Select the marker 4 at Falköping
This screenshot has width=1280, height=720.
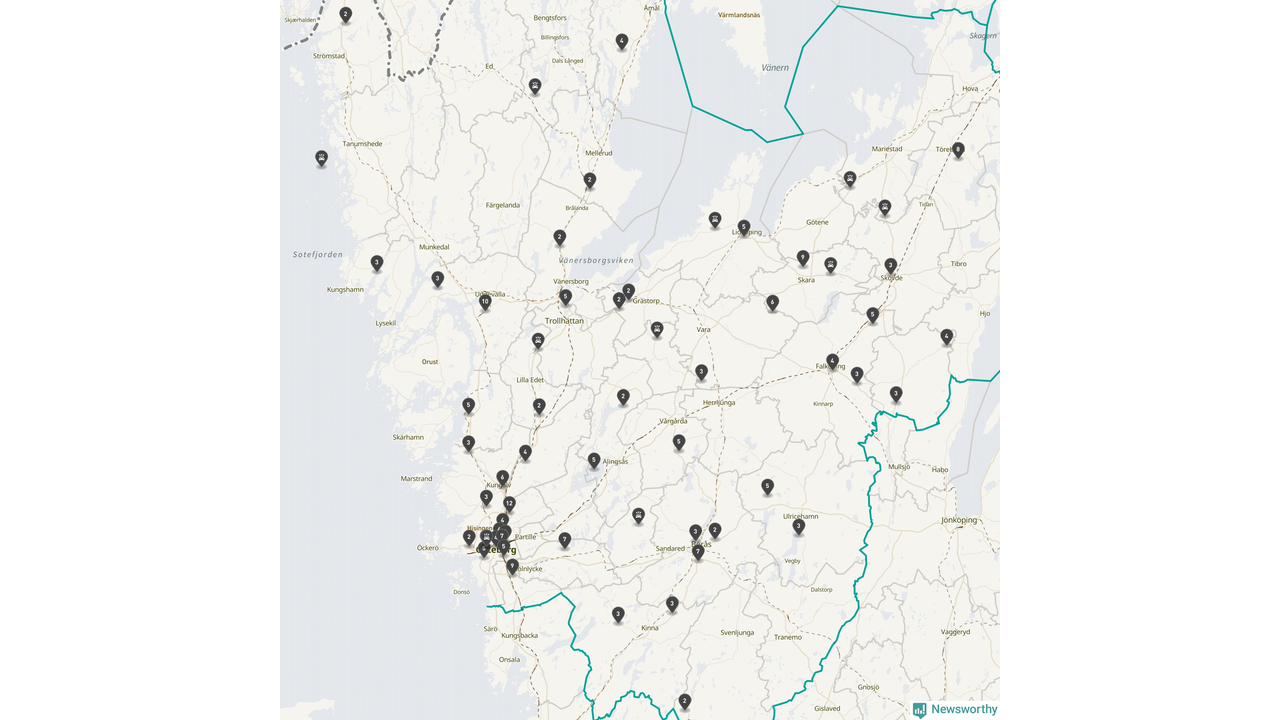tap(832, 362)
